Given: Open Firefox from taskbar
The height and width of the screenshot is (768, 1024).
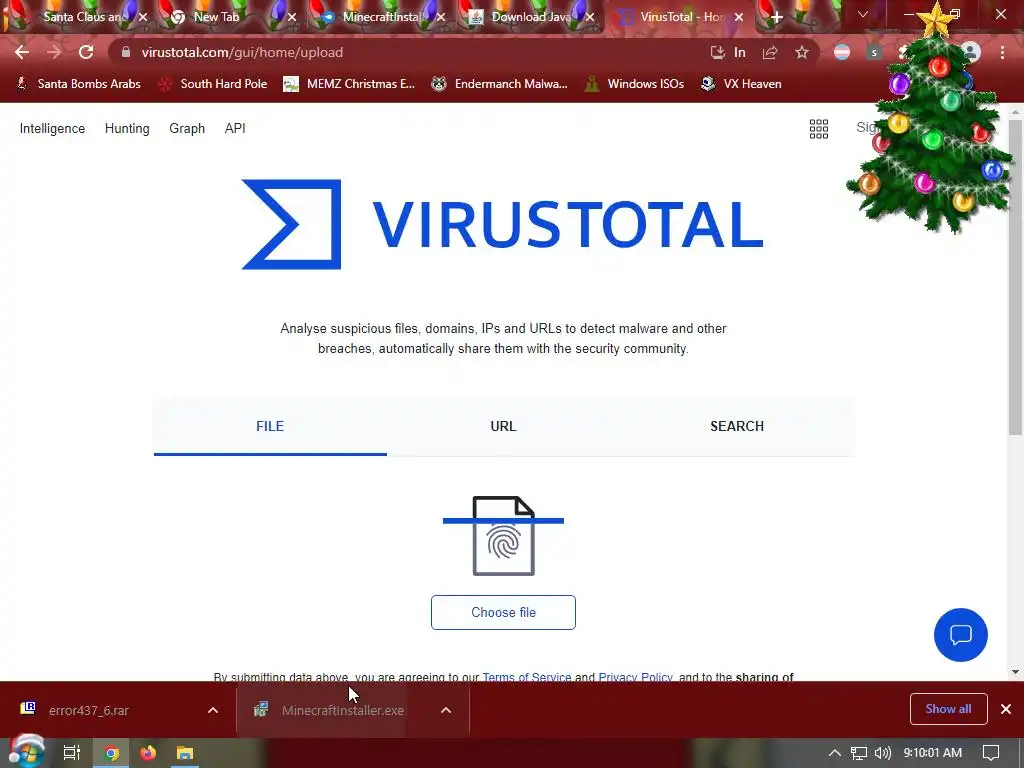Looking at the screenshot, I should (x=148, y=753).
